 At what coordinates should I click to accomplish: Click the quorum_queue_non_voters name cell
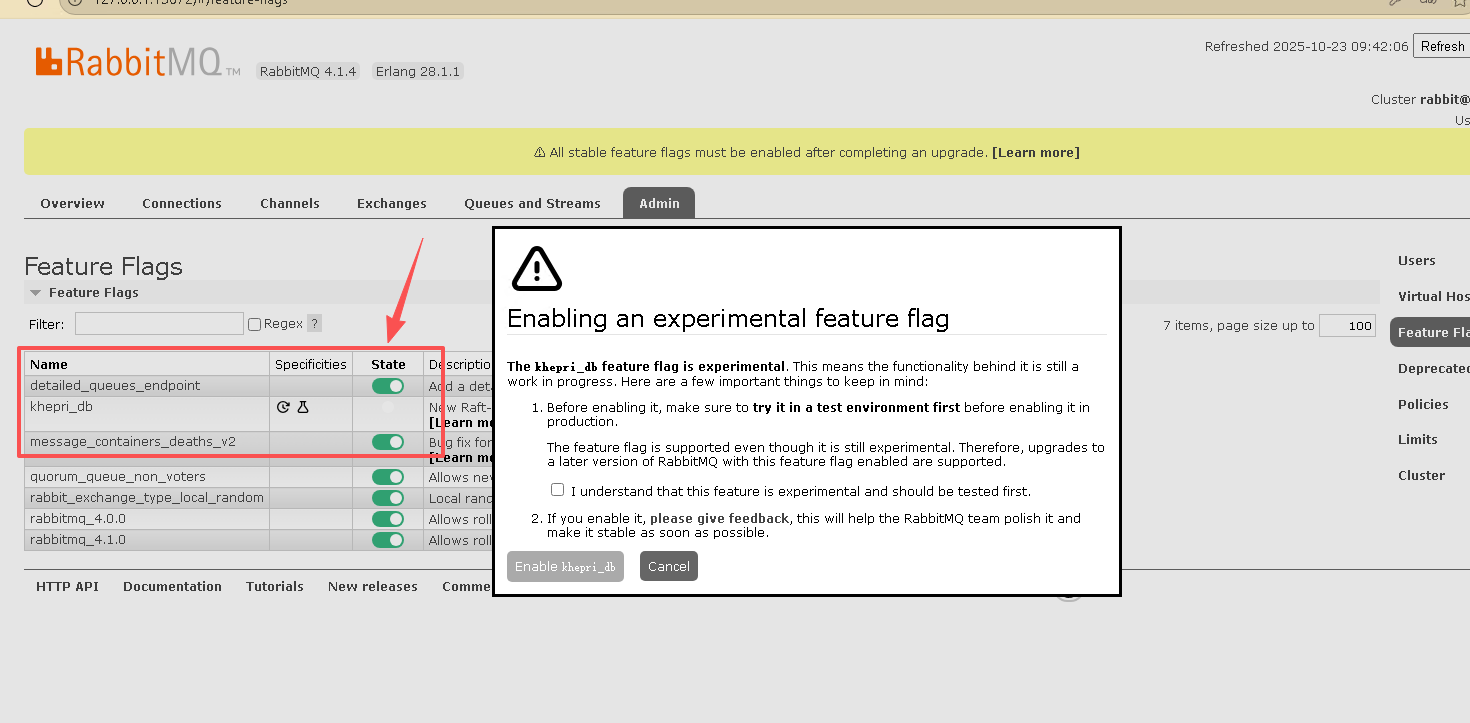pyautogui.click(x=147, y=477)
